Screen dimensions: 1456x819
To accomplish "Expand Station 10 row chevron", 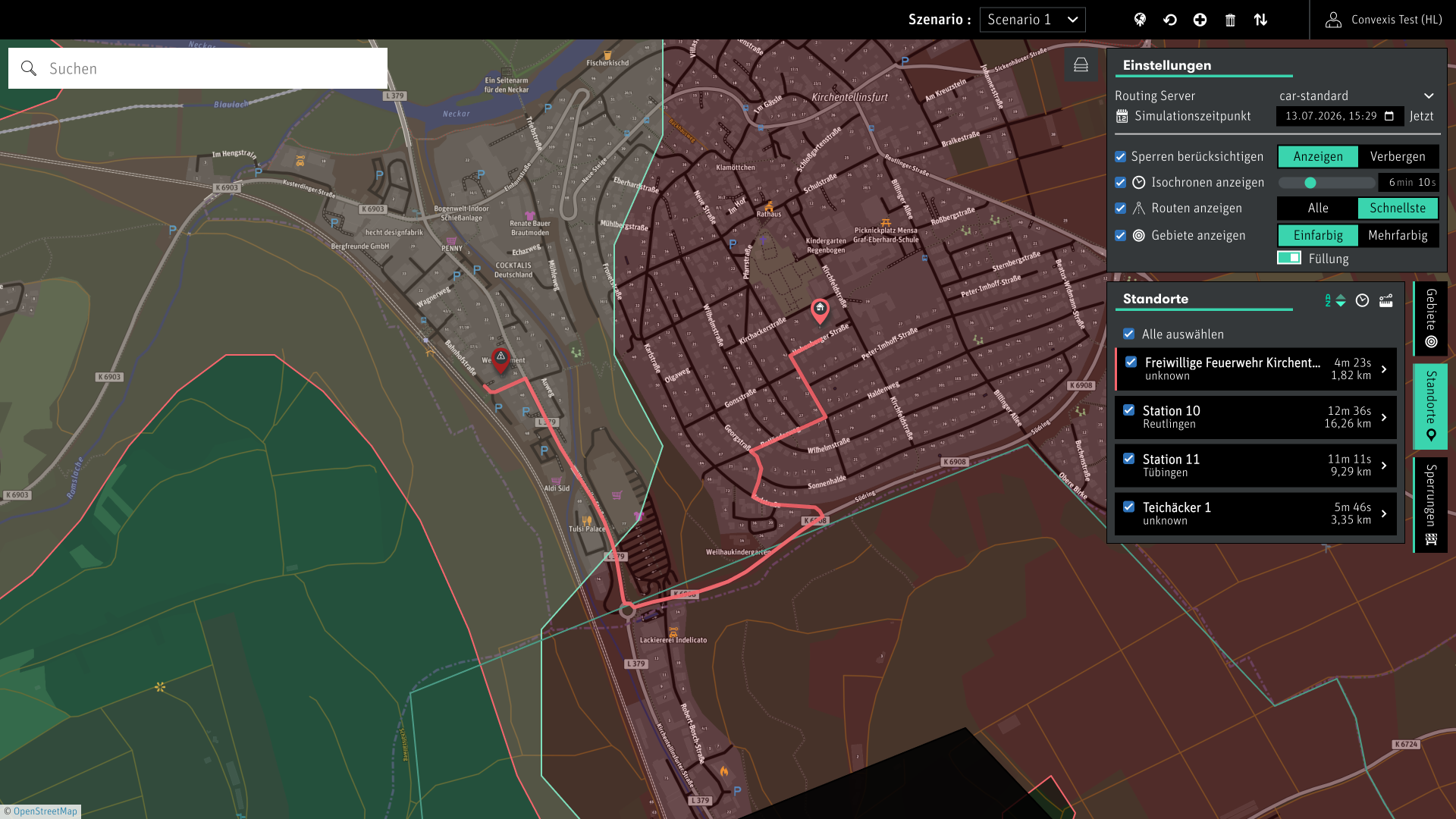I will 1384,417.
